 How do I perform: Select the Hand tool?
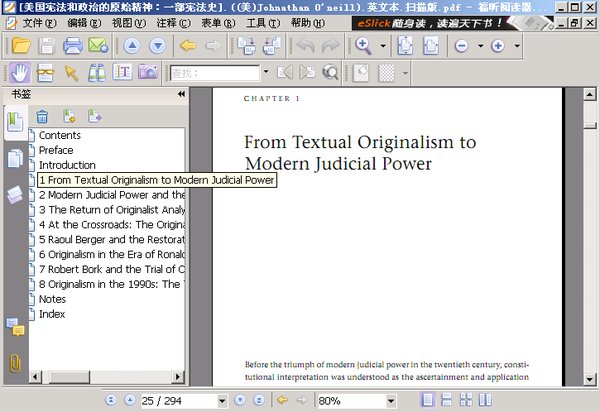click(19, 72)
